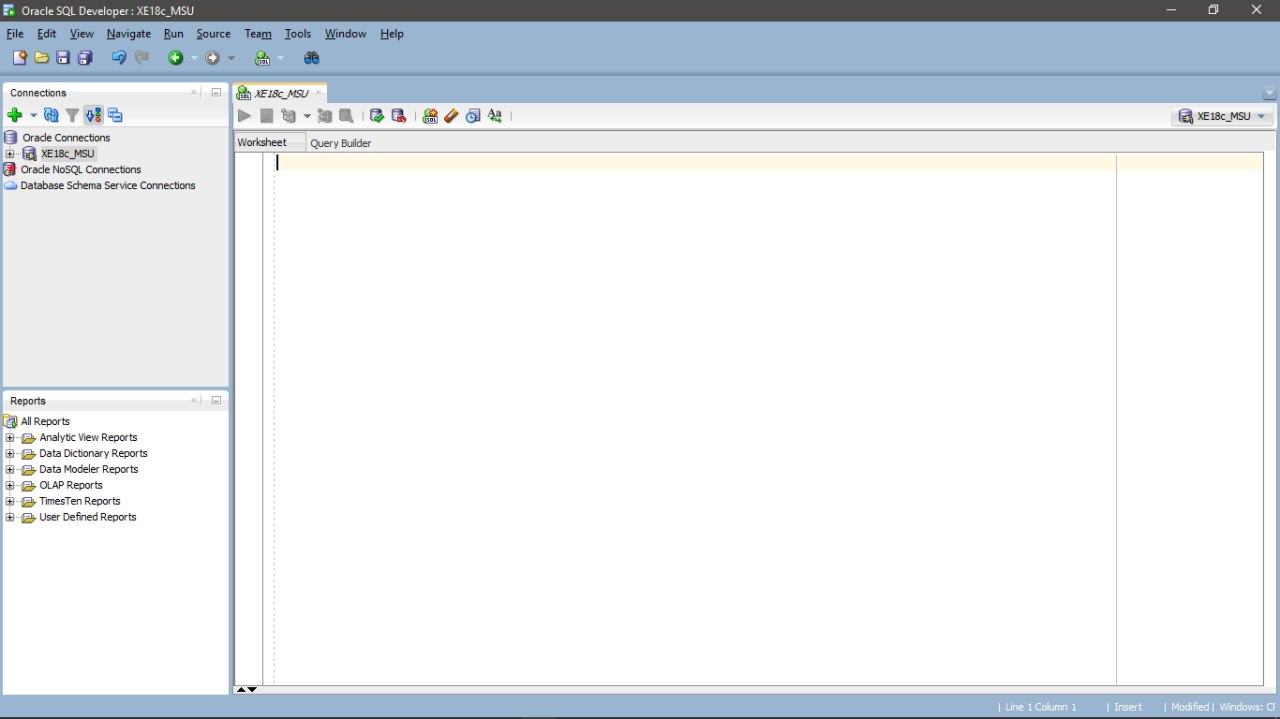Select the XE18c_MSU editor tab
Viewport: 1280px width, 719px height.
click(x=280, y=93)
